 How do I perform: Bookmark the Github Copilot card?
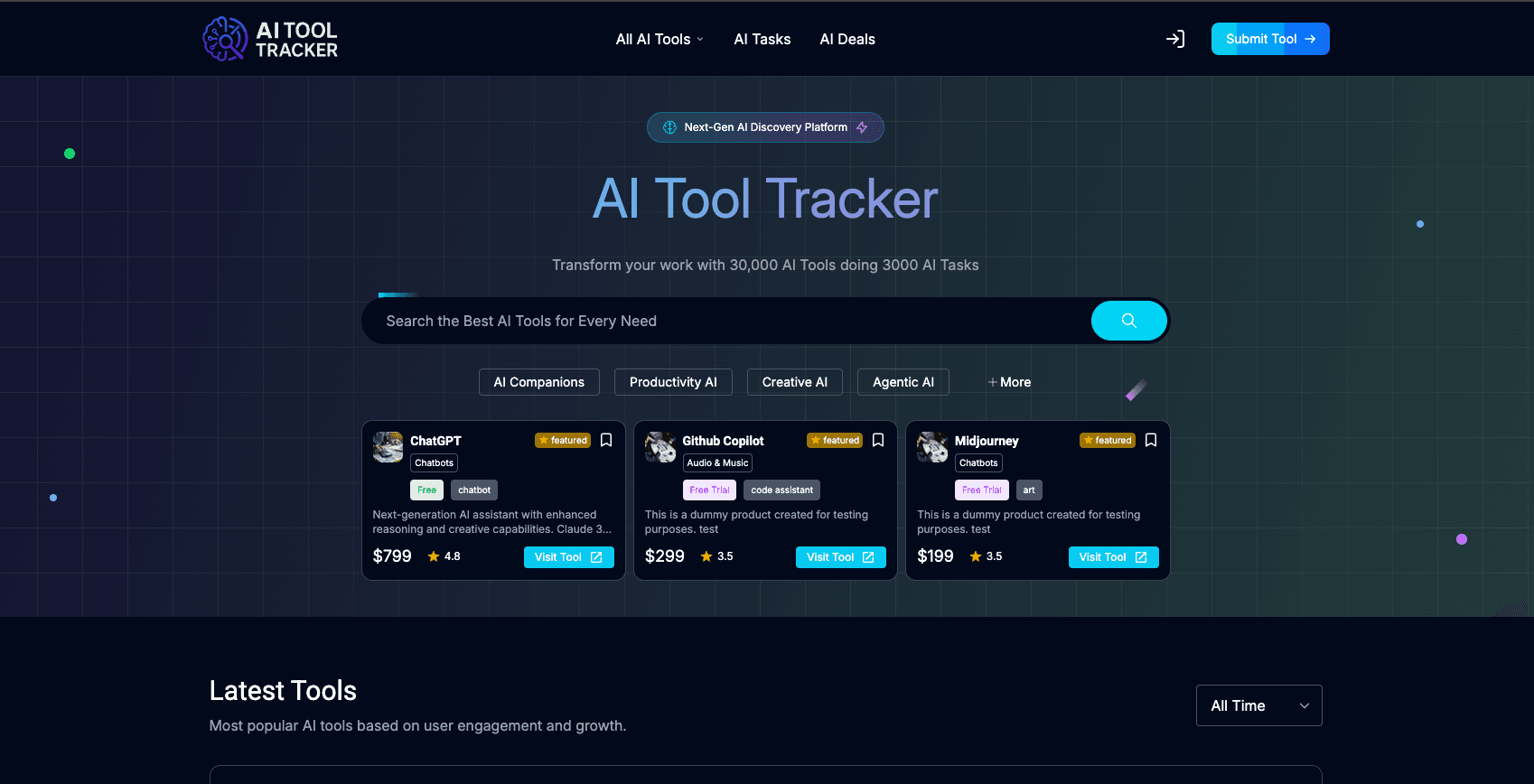tap(878, 440)
